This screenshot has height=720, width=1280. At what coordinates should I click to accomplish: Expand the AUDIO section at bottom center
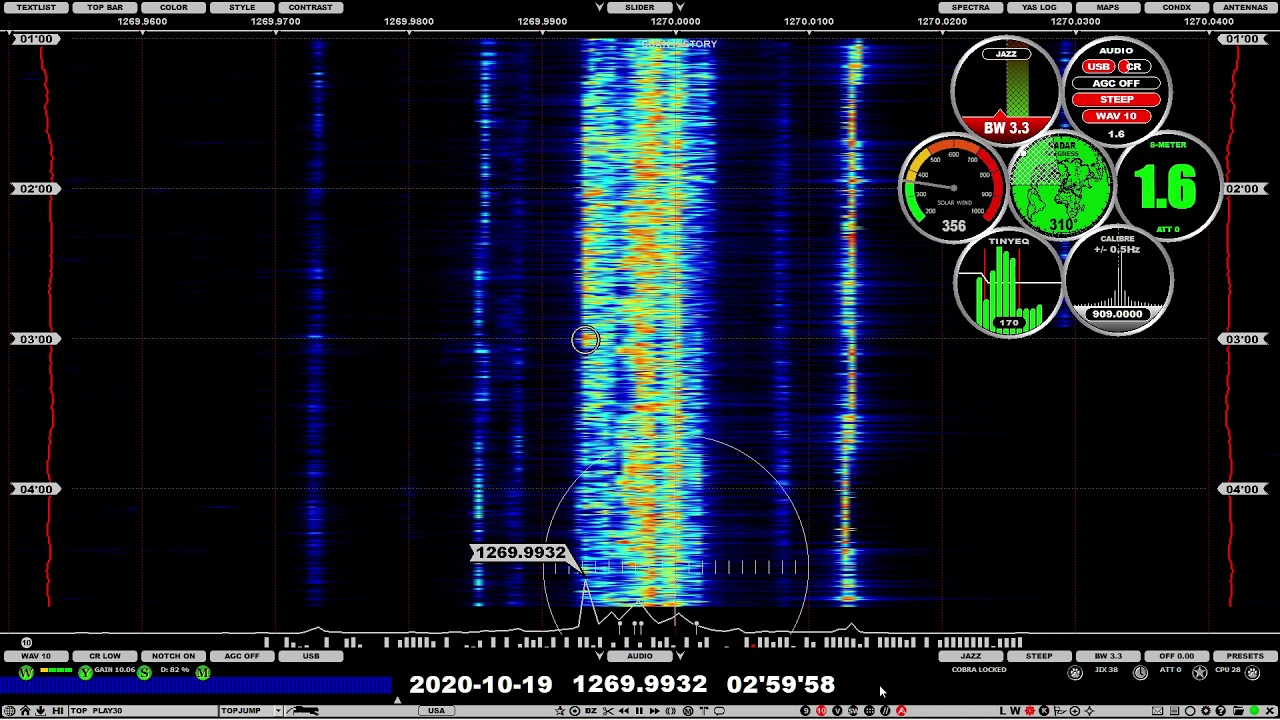640,656
